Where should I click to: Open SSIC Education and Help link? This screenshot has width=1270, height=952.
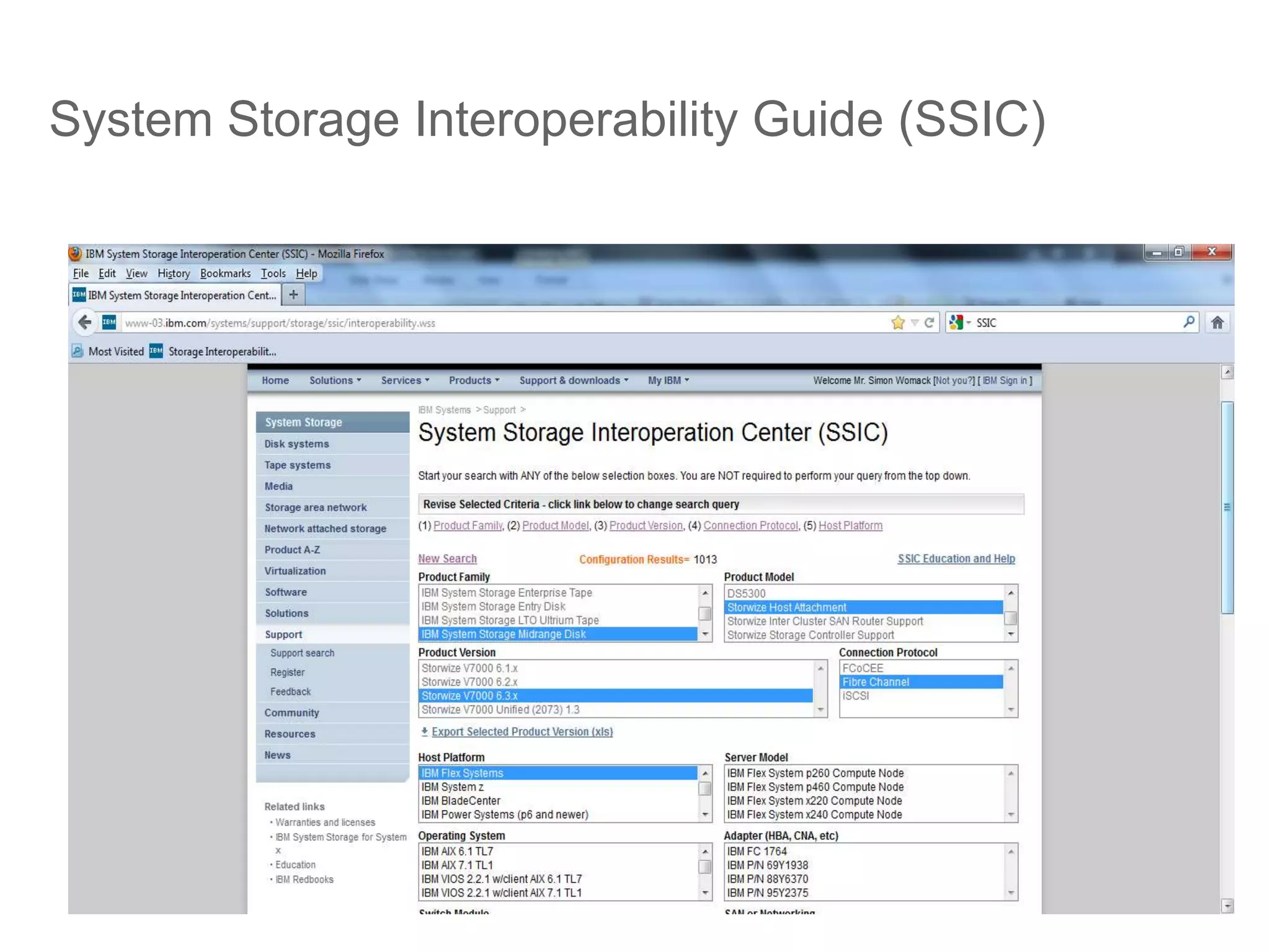(956, 558)
